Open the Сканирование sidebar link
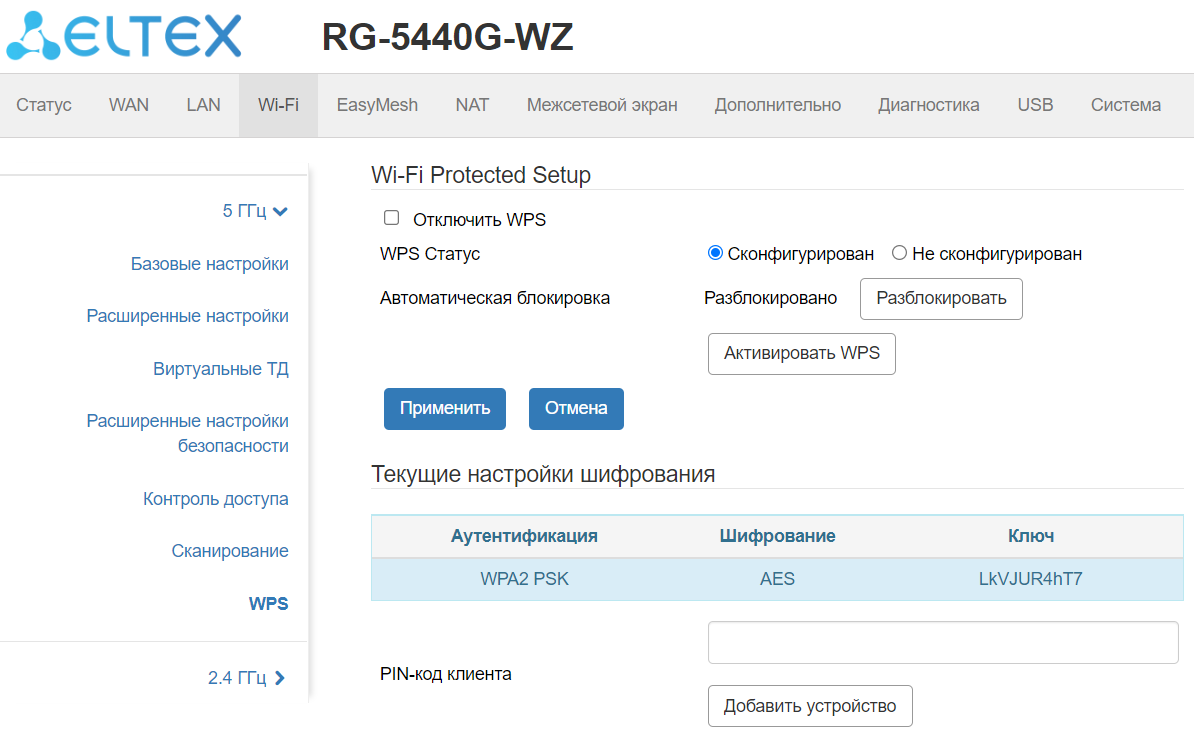This screenshot has width=1194, height=741. pos(229,551)
